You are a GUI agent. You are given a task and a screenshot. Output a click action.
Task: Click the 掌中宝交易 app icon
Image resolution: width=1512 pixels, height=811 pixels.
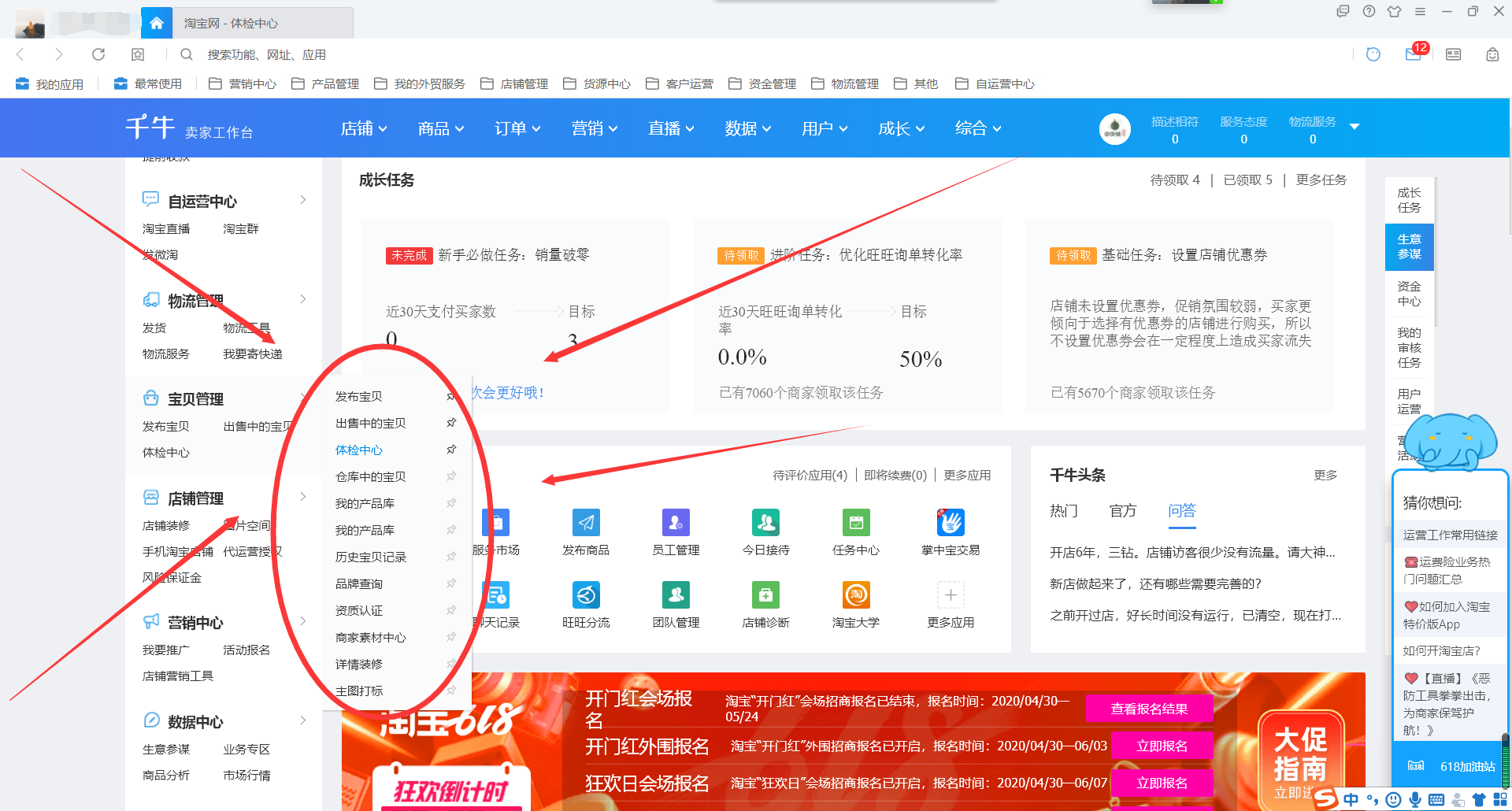click(x=951, y=523)
